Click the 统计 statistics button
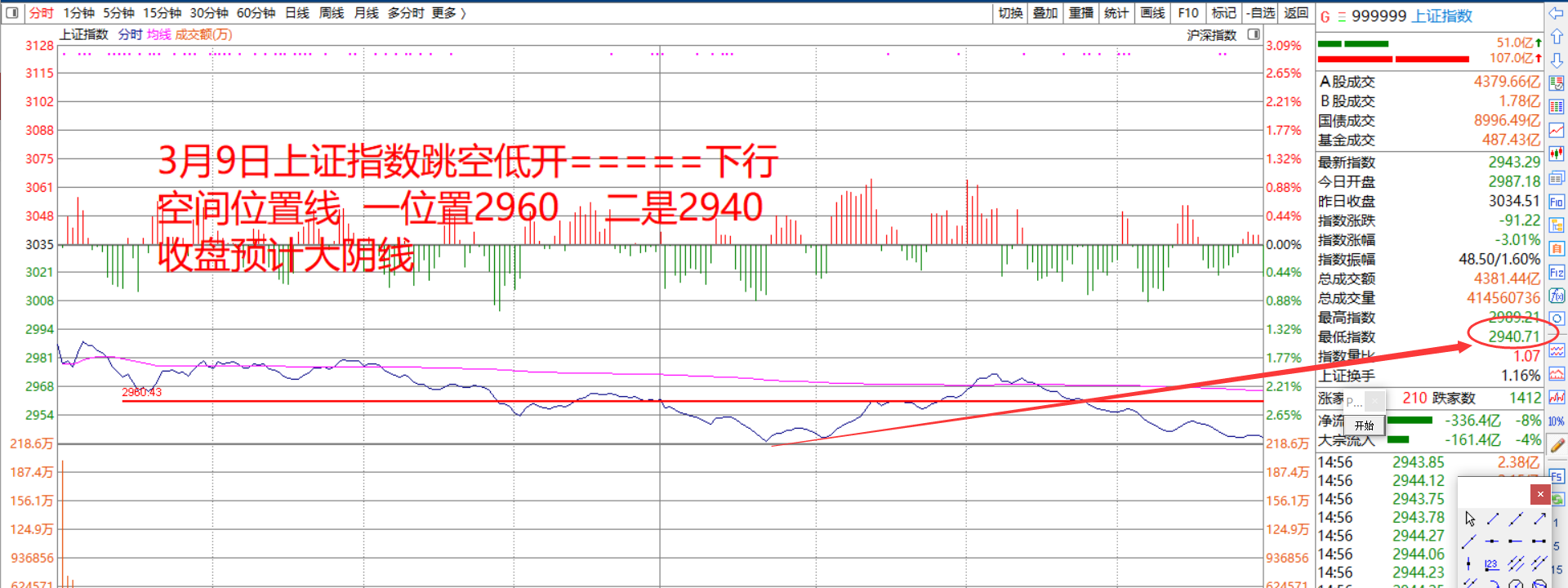The width and height of the screenshot is (1568, 588). click(x=1116, y=13)
